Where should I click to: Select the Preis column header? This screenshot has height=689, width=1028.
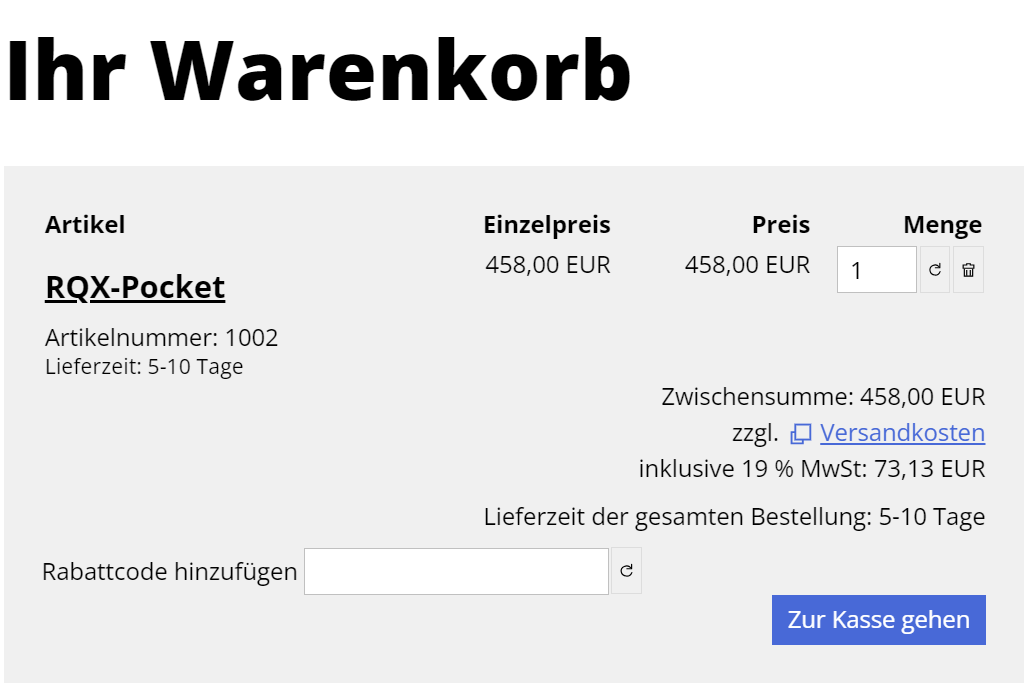click(780, 224)
